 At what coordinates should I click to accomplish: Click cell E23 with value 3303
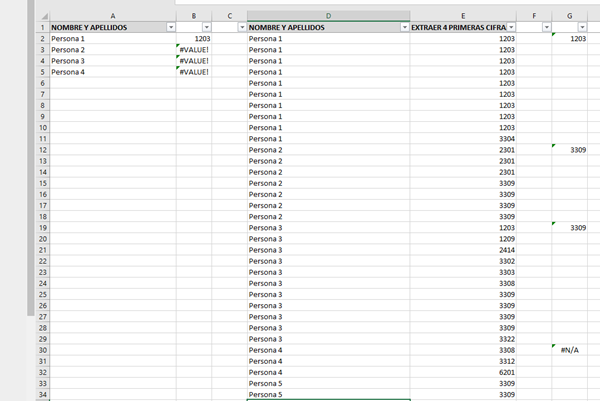coord(463,272)
